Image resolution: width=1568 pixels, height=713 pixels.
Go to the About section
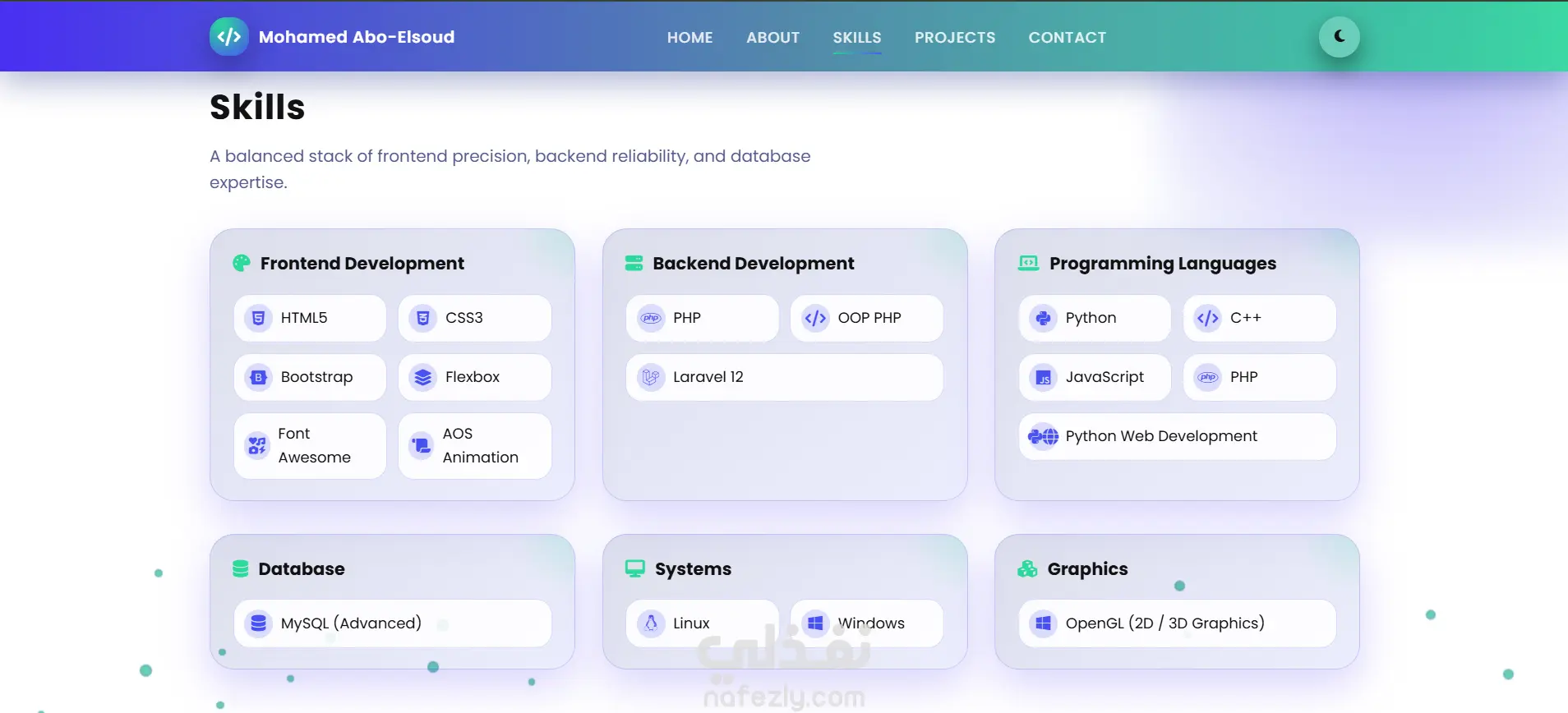point(772,38)
